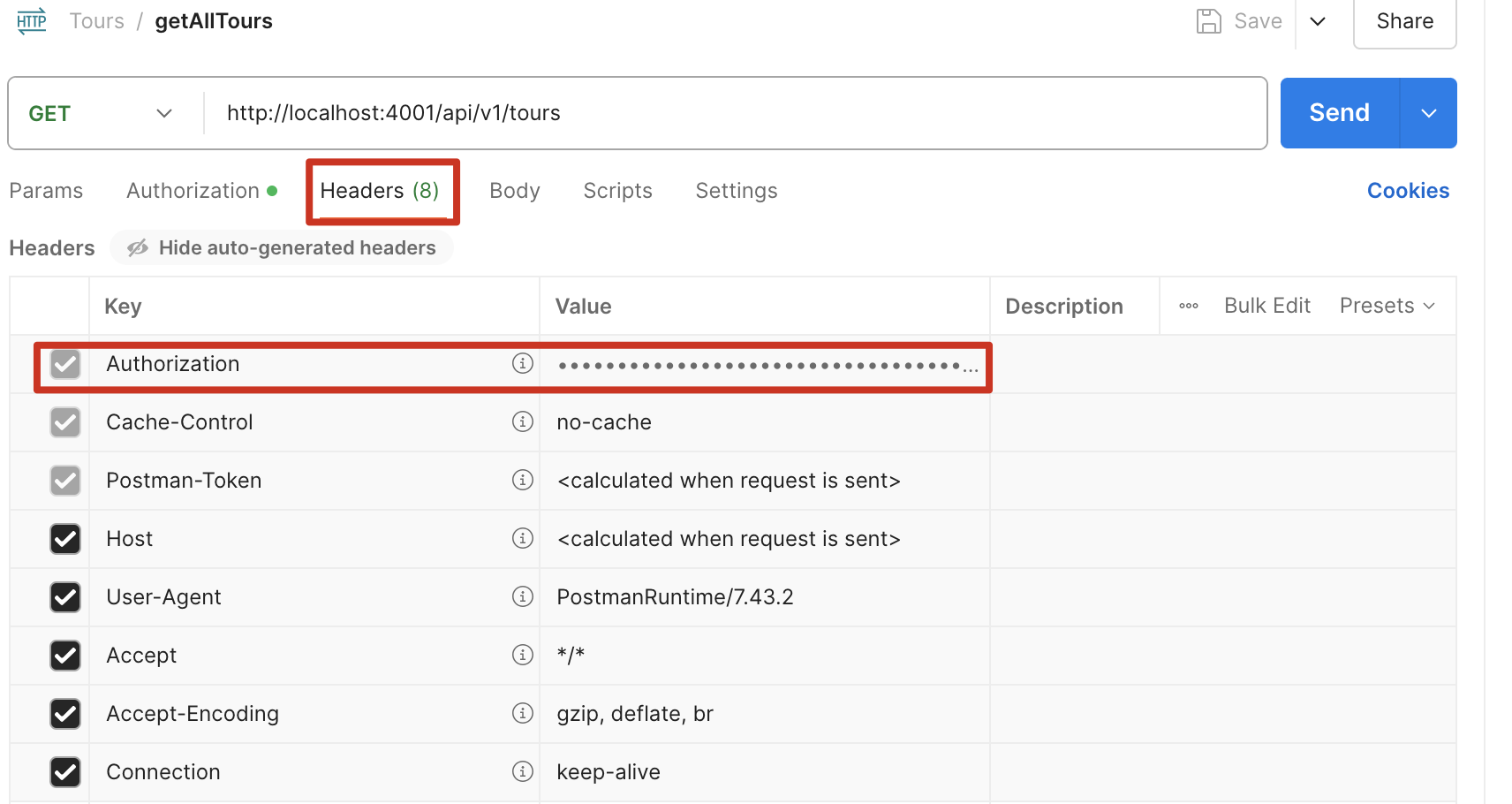The height and width of the screenshot is (804, 1512).
Task: Open the three-dot options next to Bulk Edit
Action: click(x=1189, y=306)
